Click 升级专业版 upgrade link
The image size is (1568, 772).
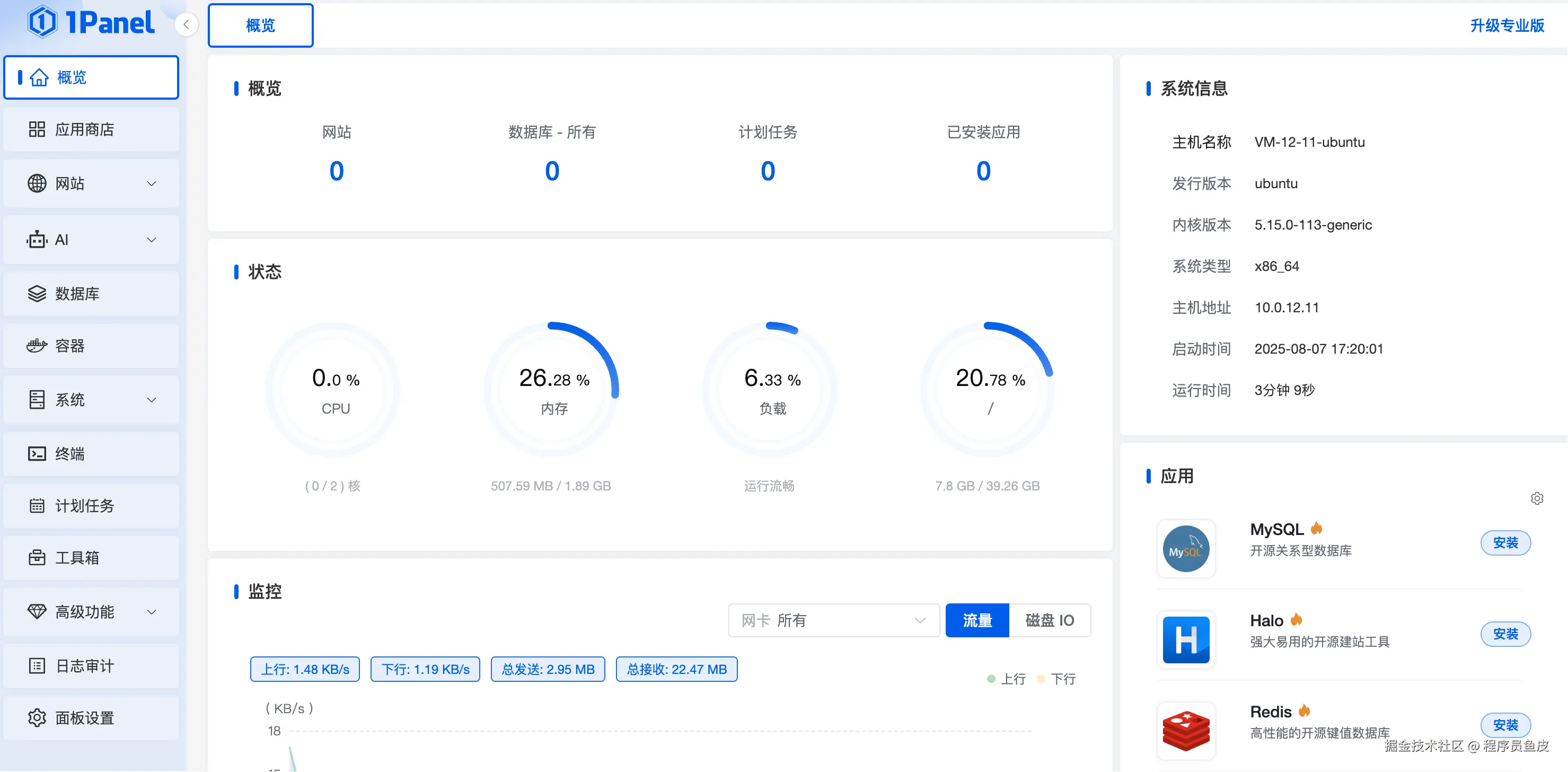pos(1507,25)
